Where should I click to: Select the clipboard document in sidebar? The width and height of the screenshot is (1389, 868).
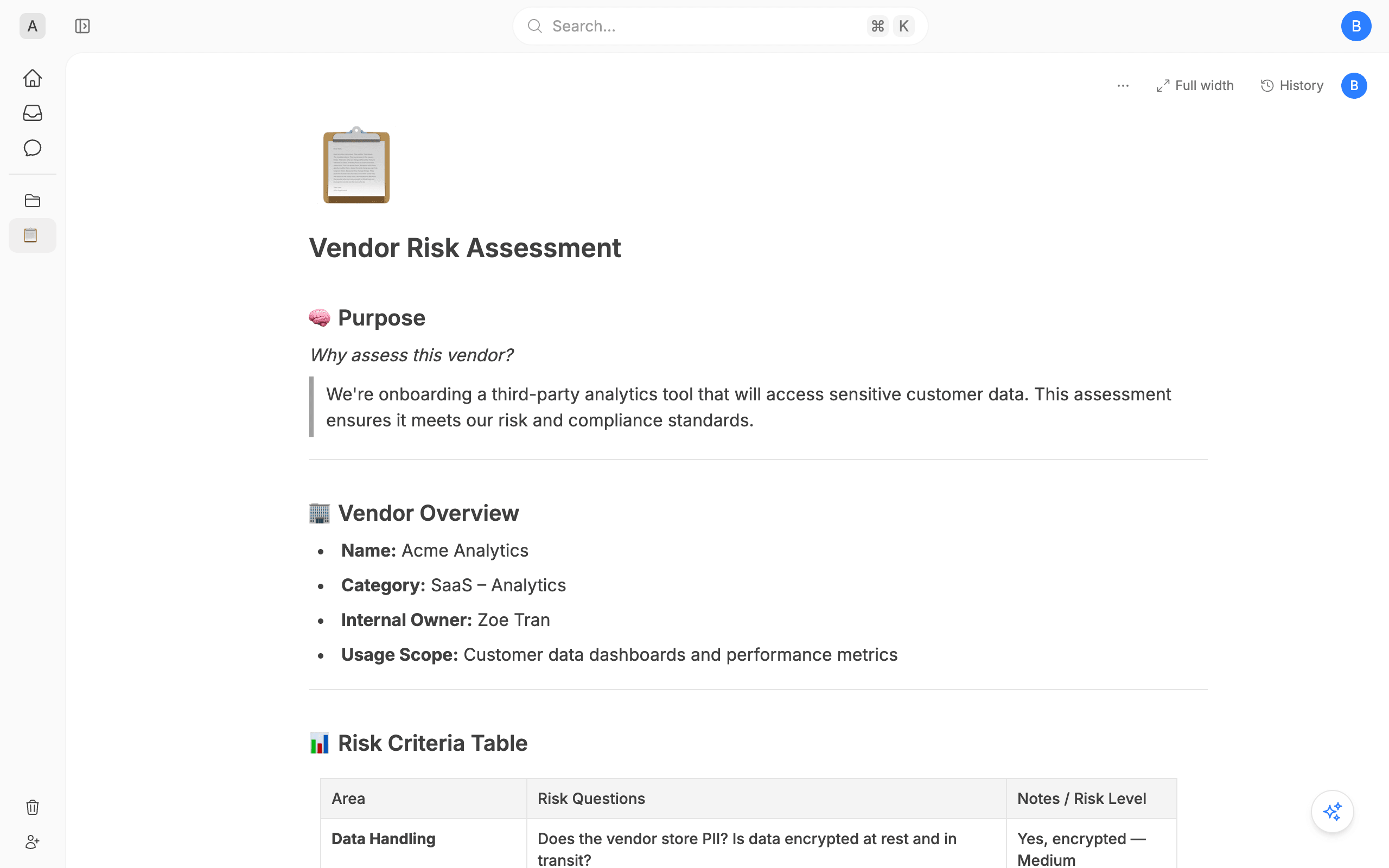(x=32, y=235)
